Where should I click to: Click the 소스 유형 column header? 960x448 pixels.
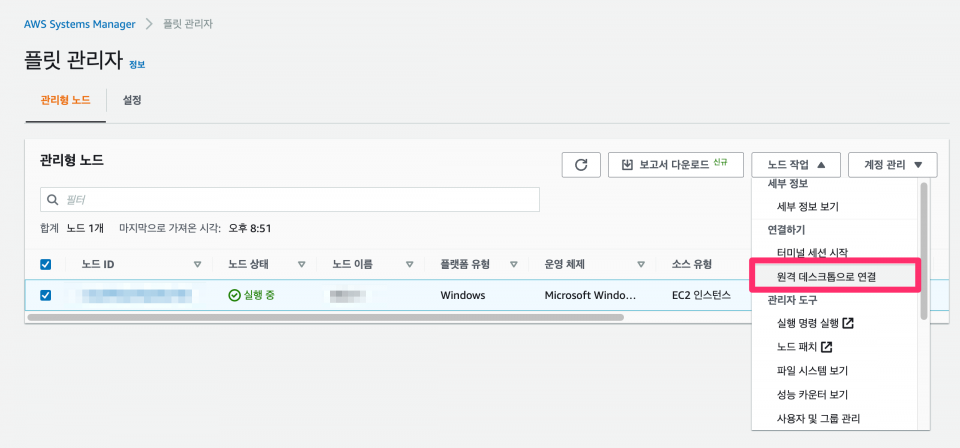click(692, 265)
